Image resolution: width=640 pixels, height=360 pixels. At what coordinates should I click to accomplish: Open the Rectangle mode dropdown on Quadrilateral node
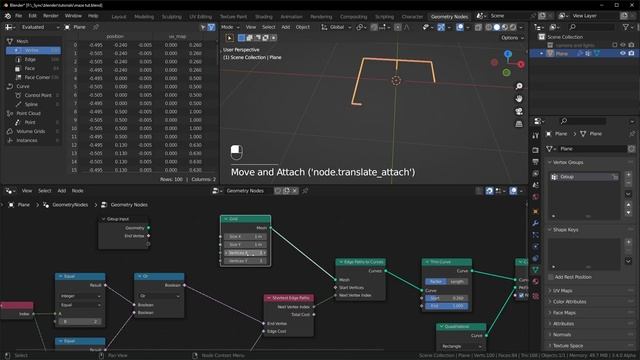click(461, 347)
